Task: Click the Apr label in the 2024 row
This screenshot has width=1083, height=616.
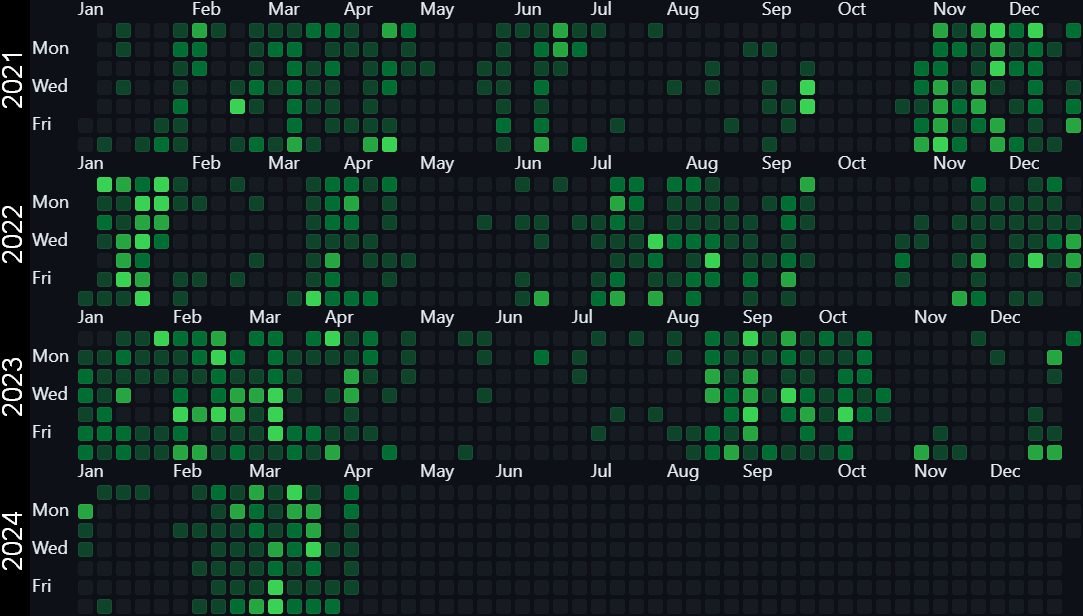Action: pos(358,470)
